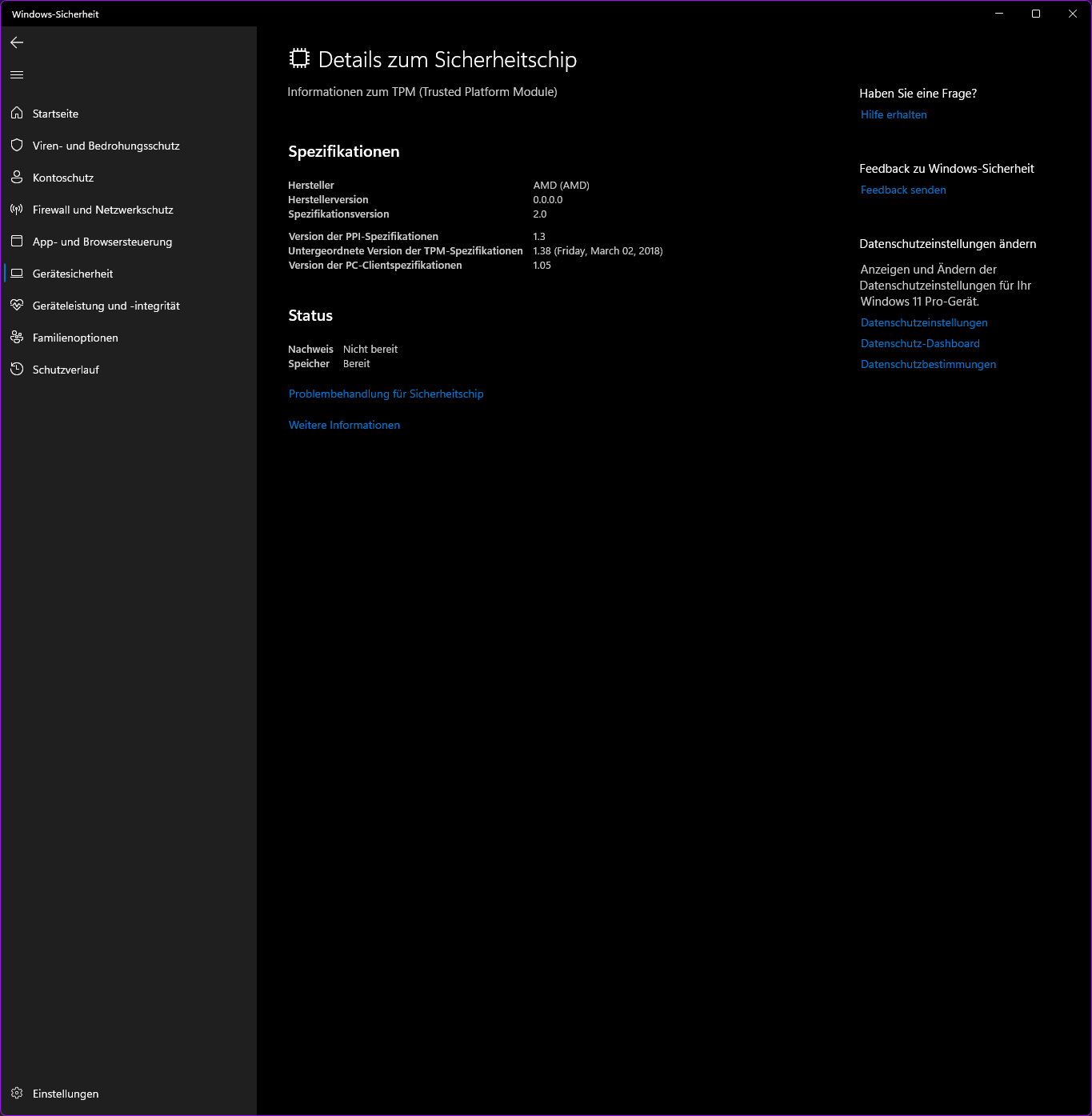The width and height of the screenshot is (1092, 1116).
Task: Click the Speicher status Bereit
Action: (x=357, y=363)
